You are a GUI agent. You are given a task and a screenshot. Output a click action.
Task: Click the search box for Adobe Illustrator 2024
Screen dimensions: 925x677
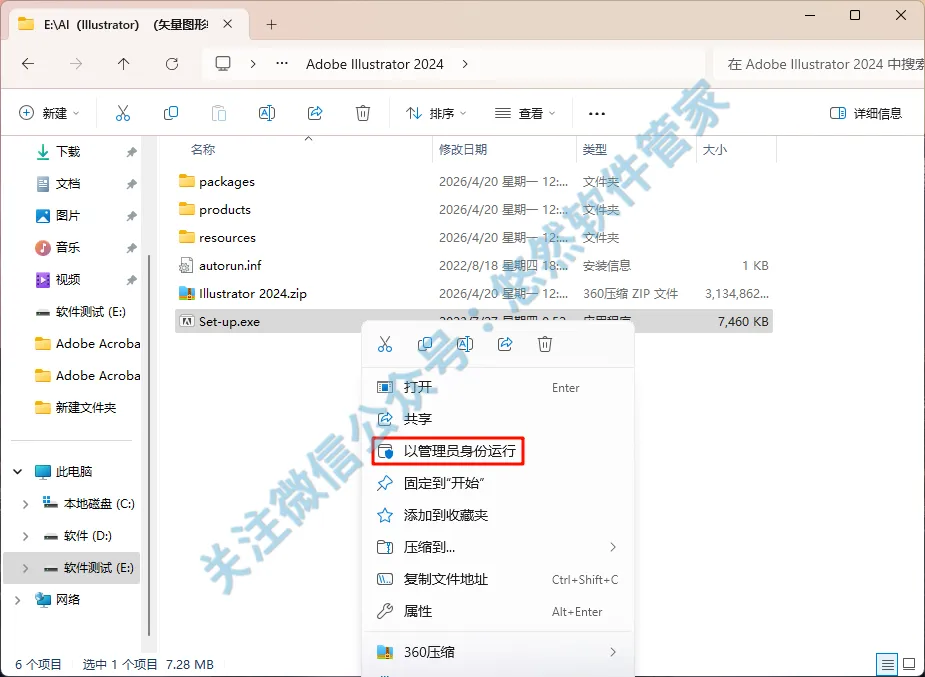point(820,64)
